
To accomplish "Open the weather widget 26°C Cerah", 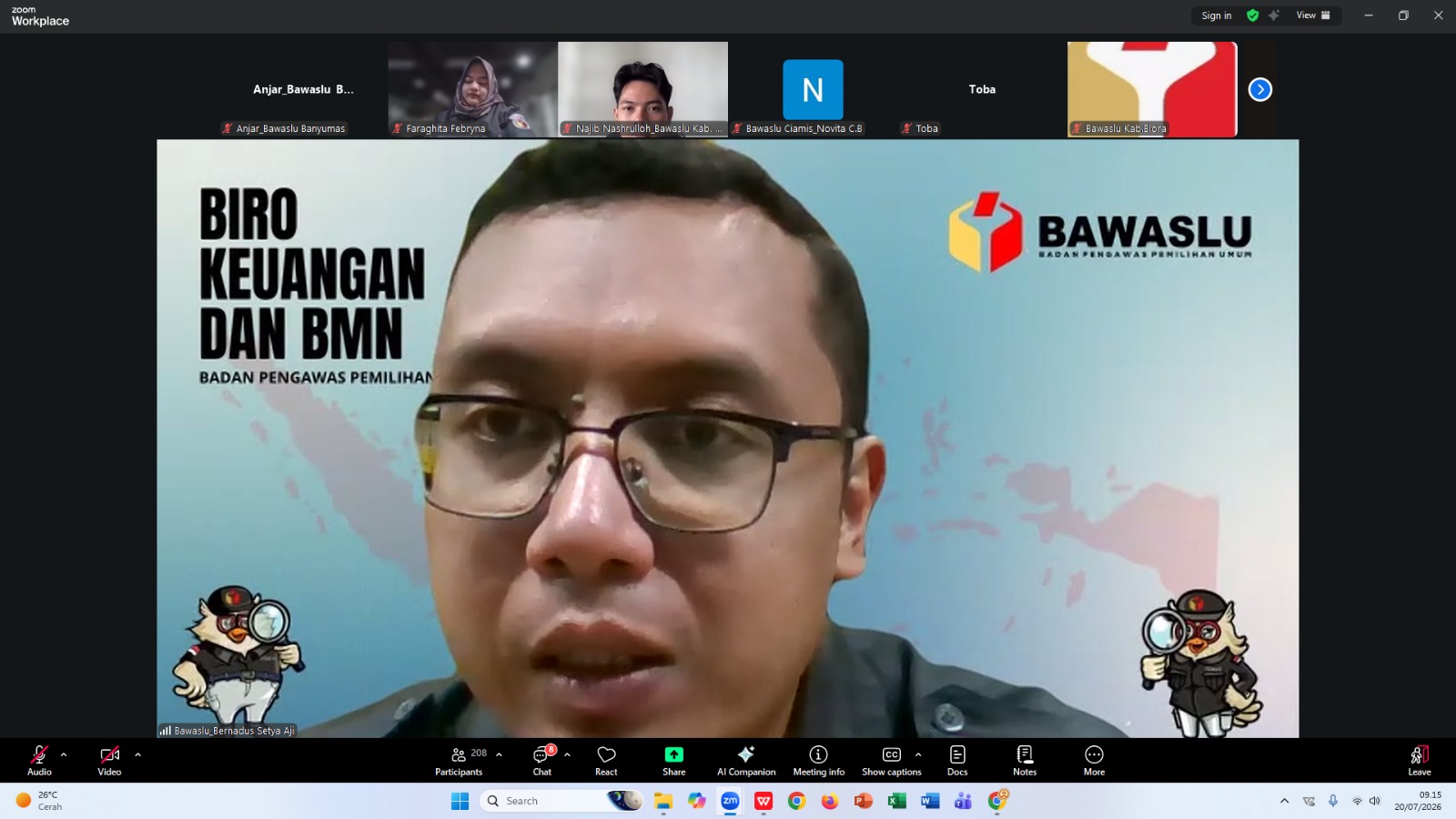I will coord(39,801).
